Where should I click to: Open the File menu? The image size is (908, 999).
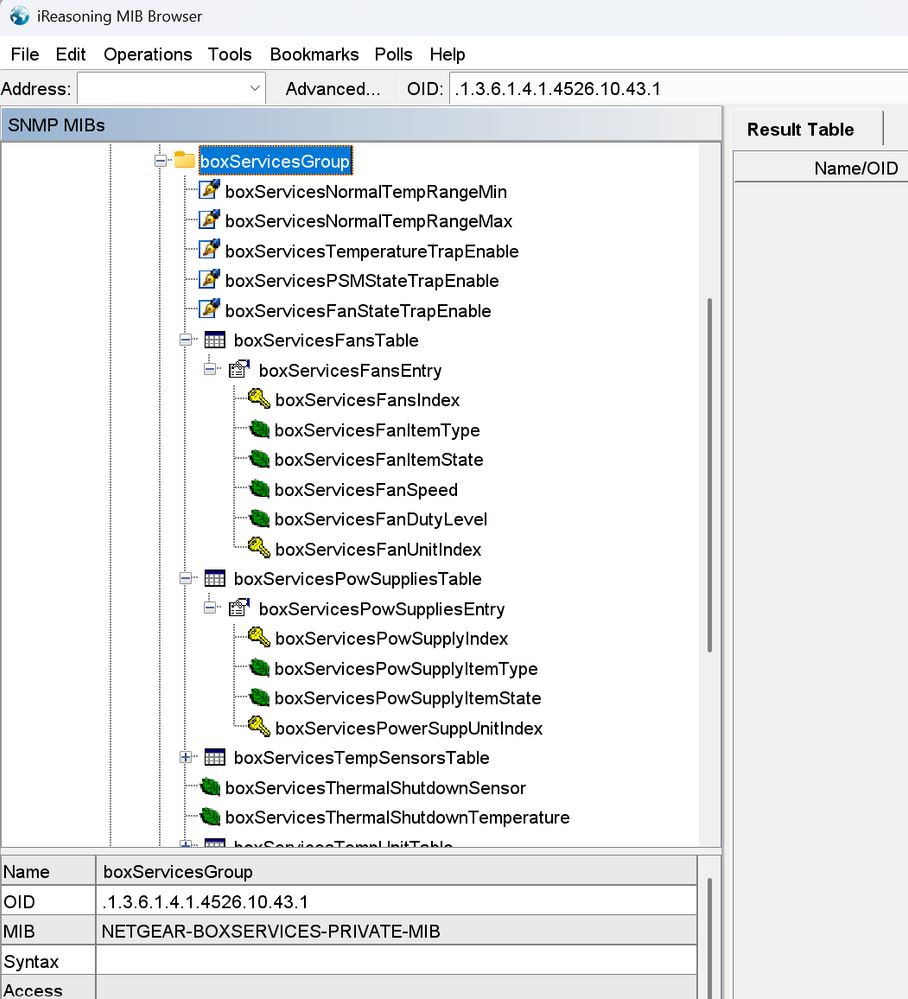(25, 54)
